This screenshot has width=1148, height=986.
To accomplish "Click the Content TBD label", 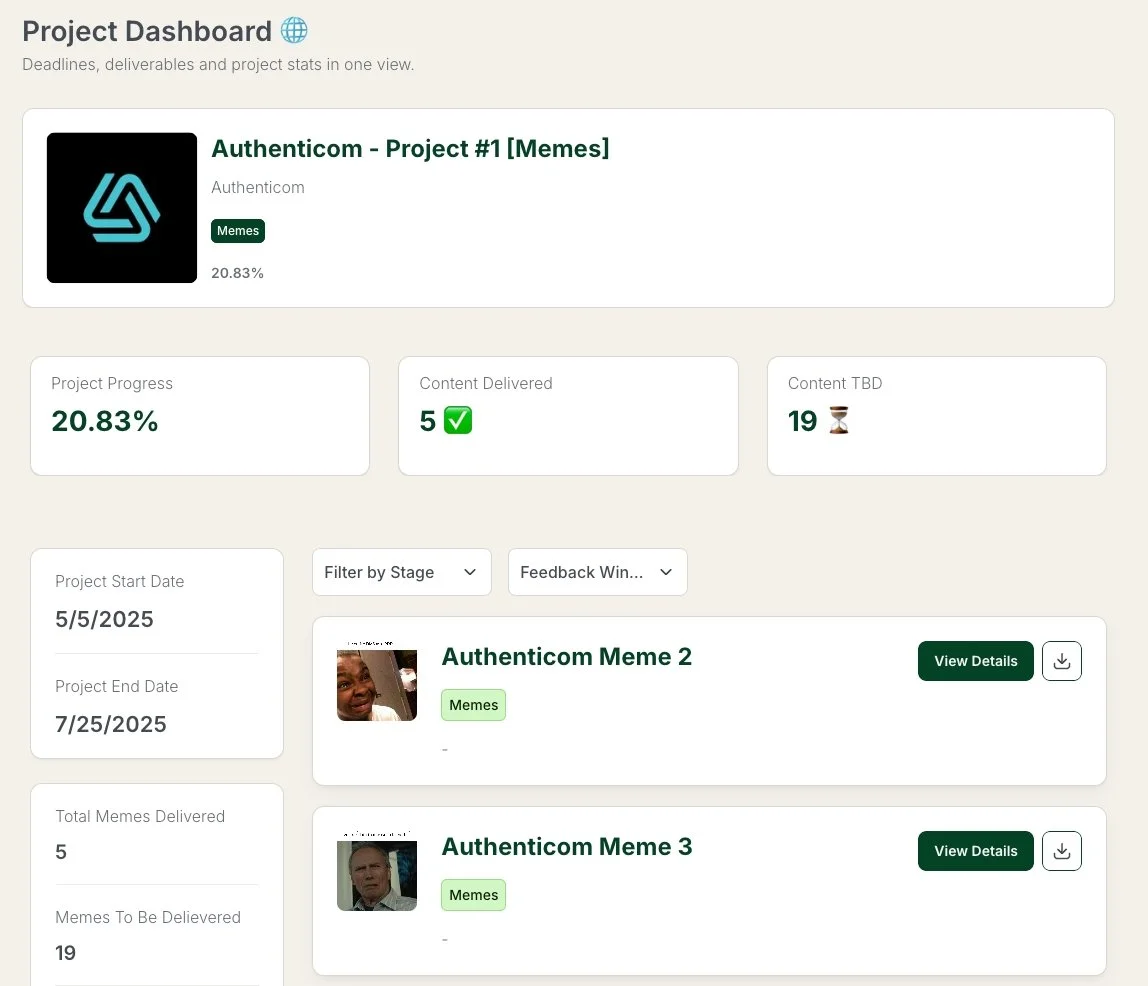I will point(835,384).
